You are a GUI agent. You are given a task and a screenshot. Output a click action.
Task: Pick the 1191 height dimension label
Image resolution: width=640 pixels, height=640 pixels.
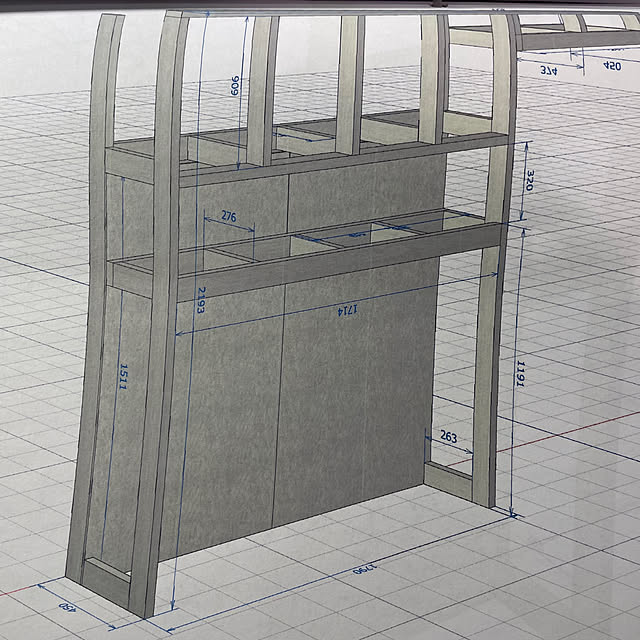520,373
